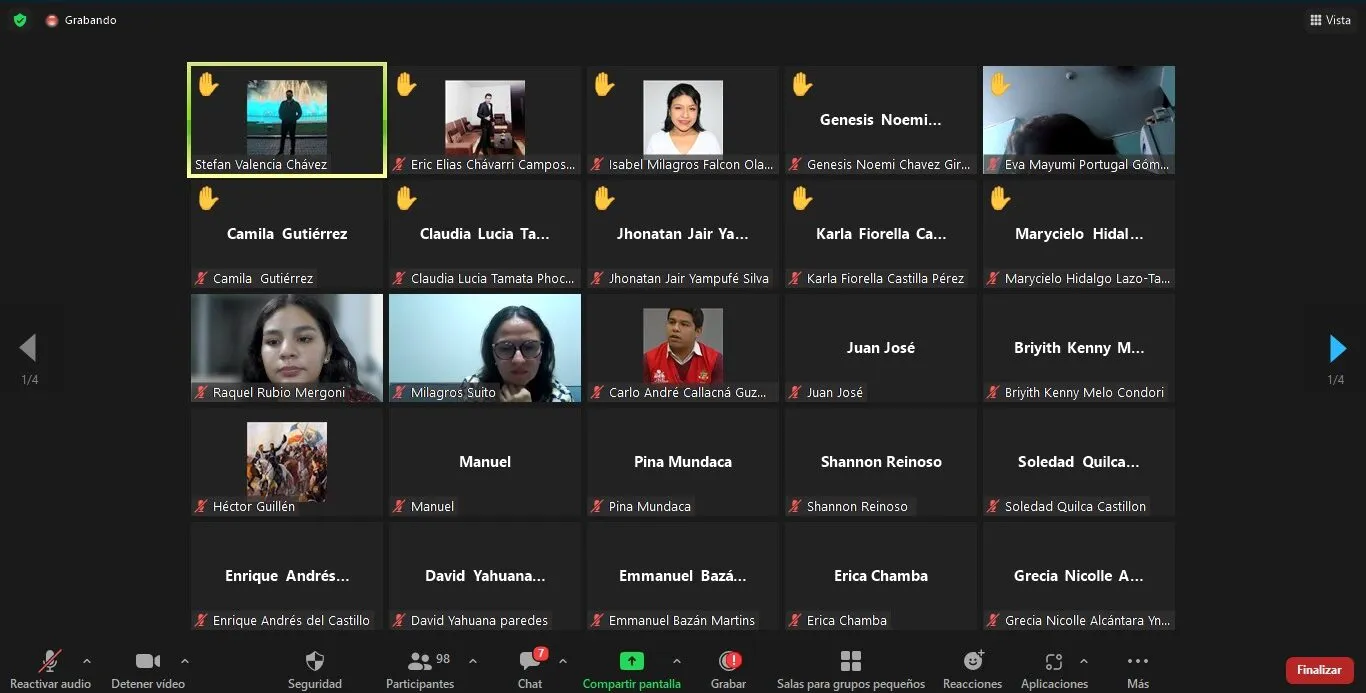Open the Aplicaciones button
1366x693 pixels.
point(1053,662)
